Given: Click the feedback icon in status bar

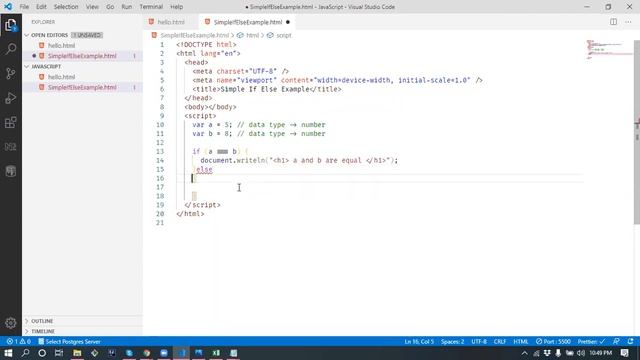Looking at the screenshot, I should 616,342.
